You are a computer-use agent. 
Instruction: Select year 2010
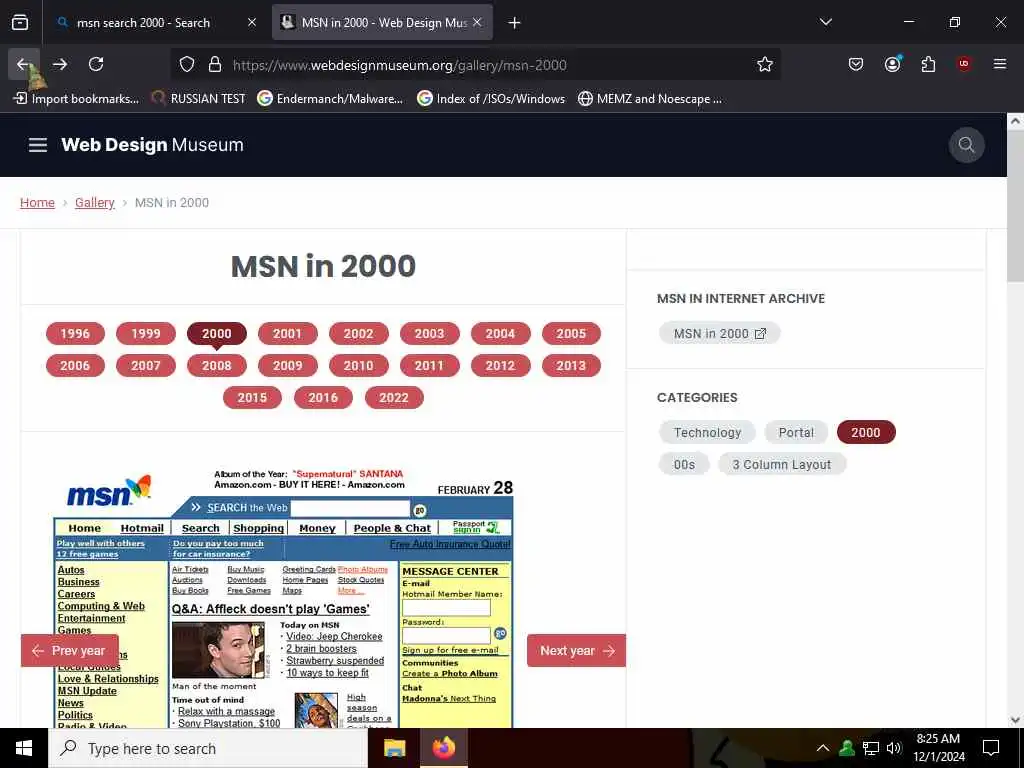pos(359,366)
